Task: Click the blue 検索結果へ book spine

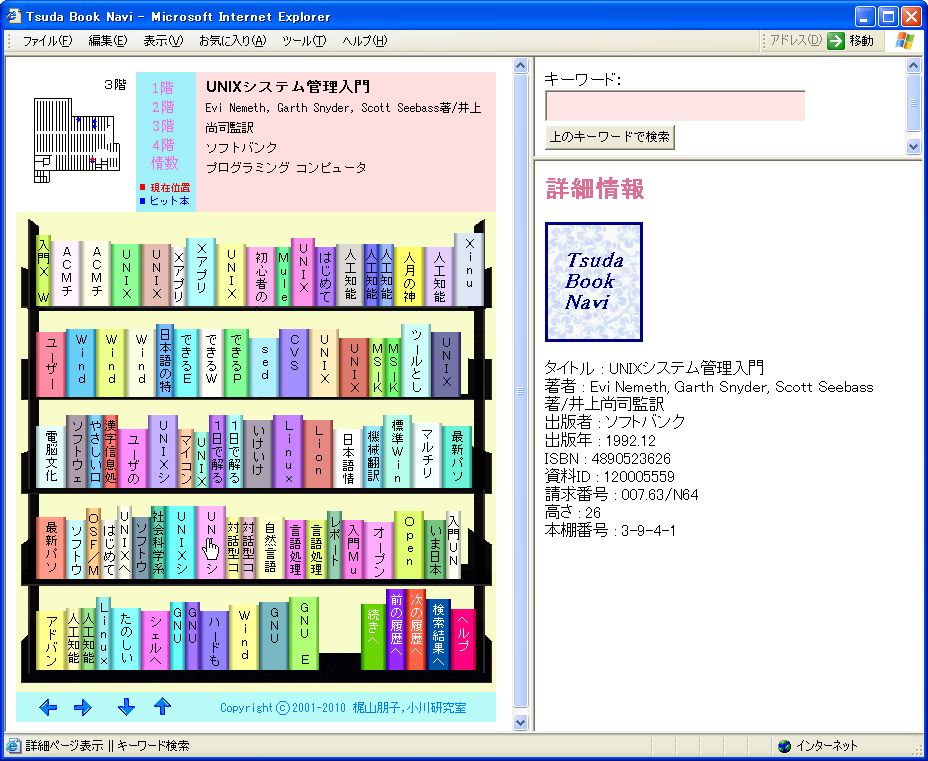Action: pyautogui.click(x=439, y=634)
